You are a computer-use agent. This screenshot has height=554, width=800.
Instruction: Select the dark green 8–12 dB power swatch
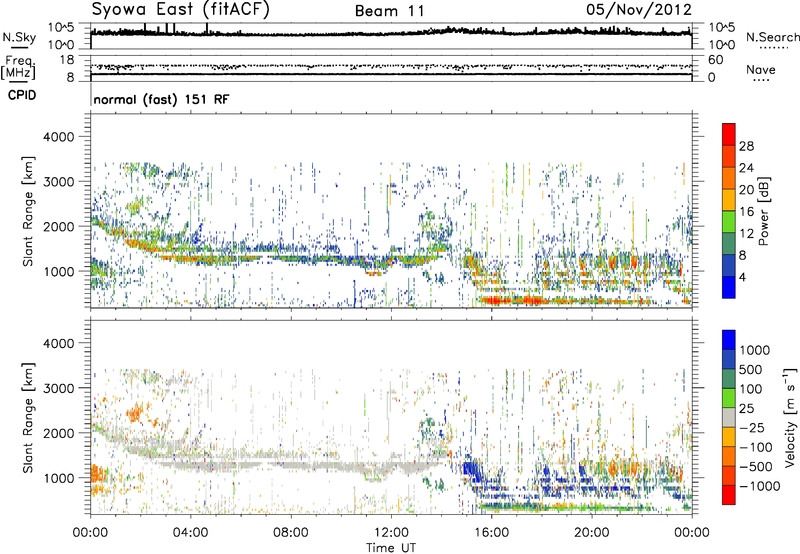pos(729,243)
